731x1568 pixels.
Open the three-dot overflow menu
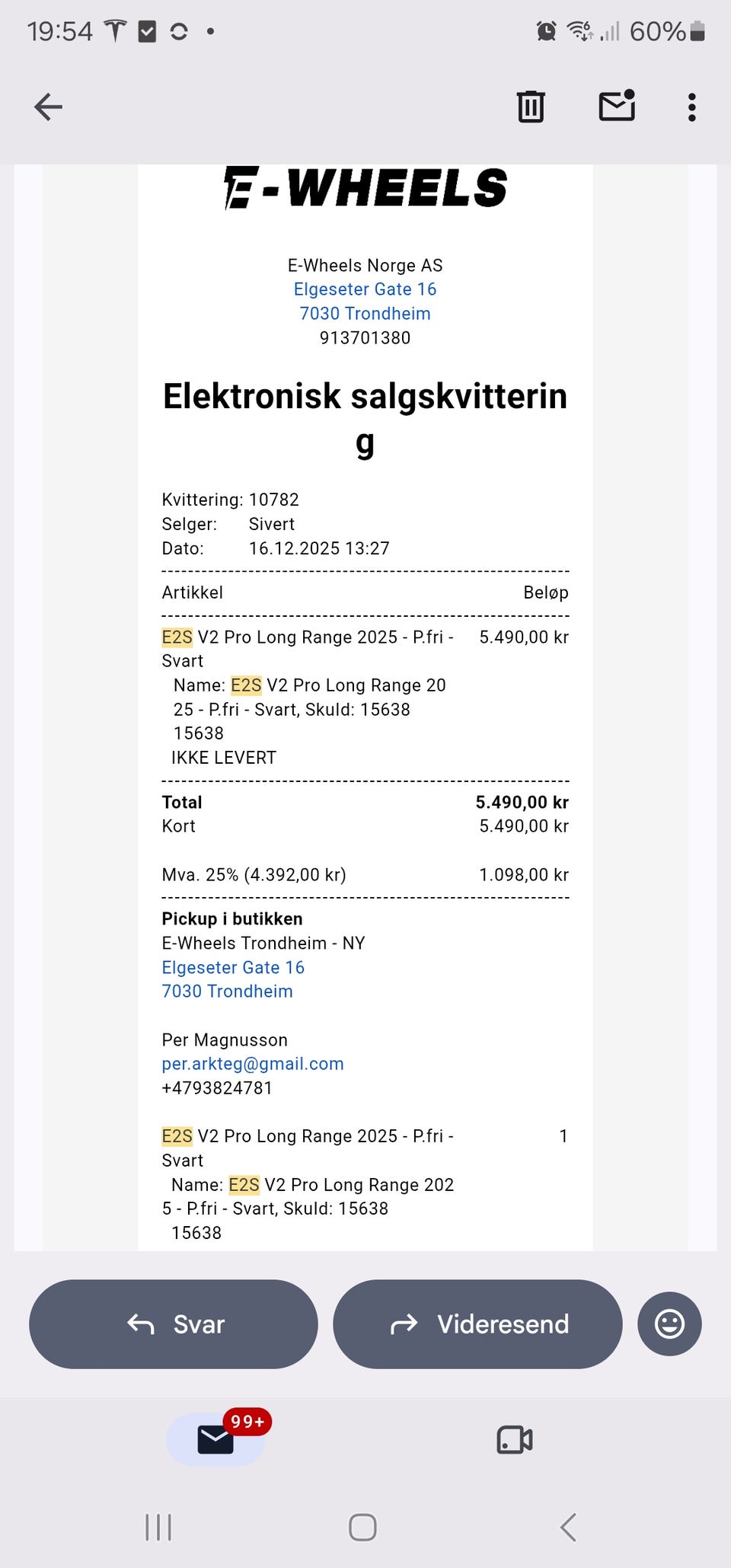(691, 107)
